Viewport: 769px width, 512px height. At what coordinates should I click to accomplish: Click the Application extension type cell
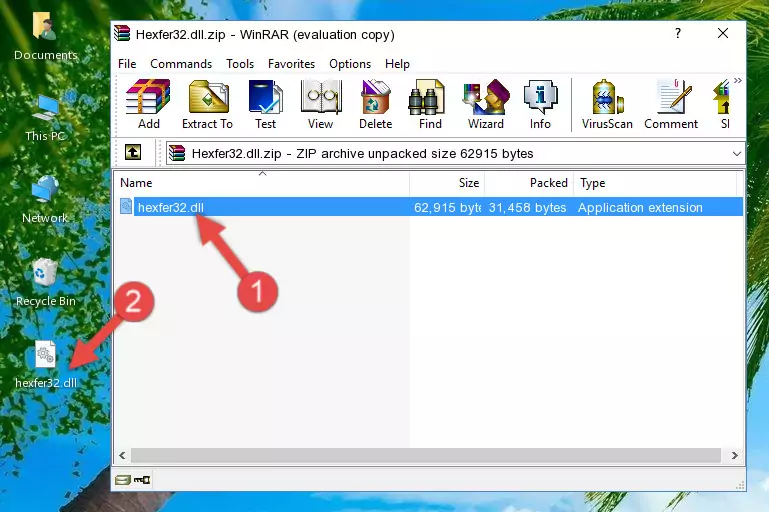point(640,207)
